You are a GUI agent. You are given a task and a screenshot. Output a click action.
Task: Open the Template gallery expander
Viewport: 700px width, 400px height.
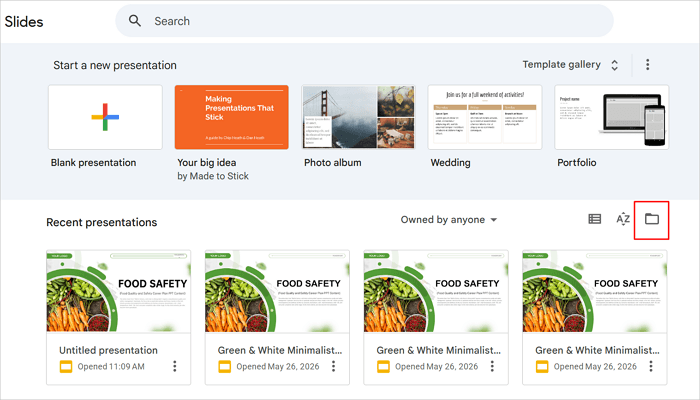pyautogui.click(x=615, y=65)
